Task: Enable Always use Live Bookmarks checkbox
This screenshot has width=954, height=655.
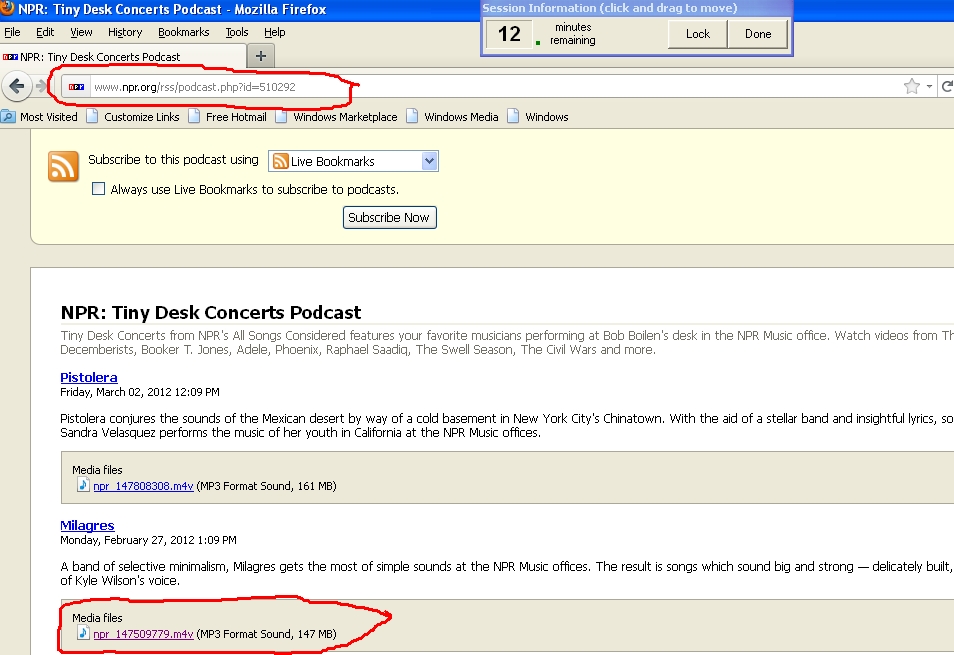Action: pyautogui.click(x=98, y=189)
